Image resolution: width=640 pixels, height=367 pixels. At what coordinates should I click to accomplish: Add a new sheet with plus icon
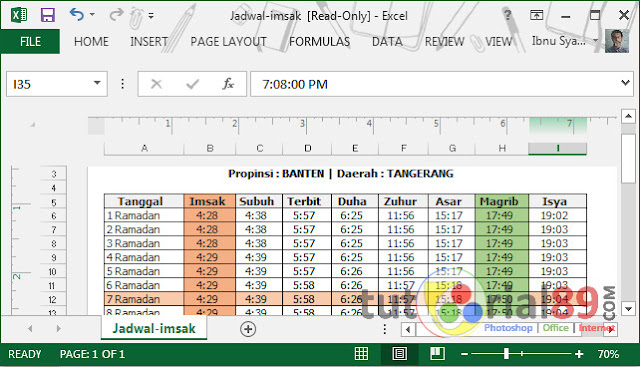[248, 329]
